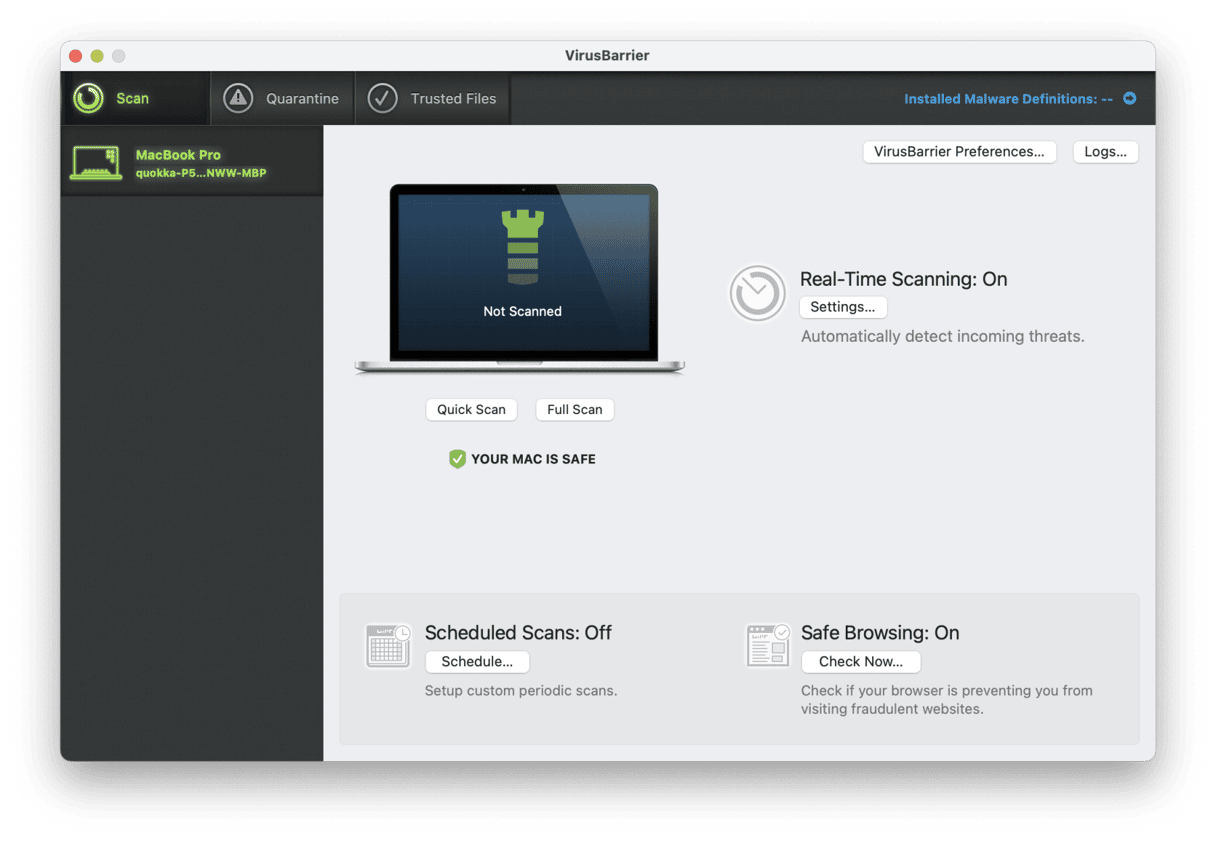The height and width of the screenshot is (841, 1216).
Task: Start a Quick Scan
Action: 471,409
